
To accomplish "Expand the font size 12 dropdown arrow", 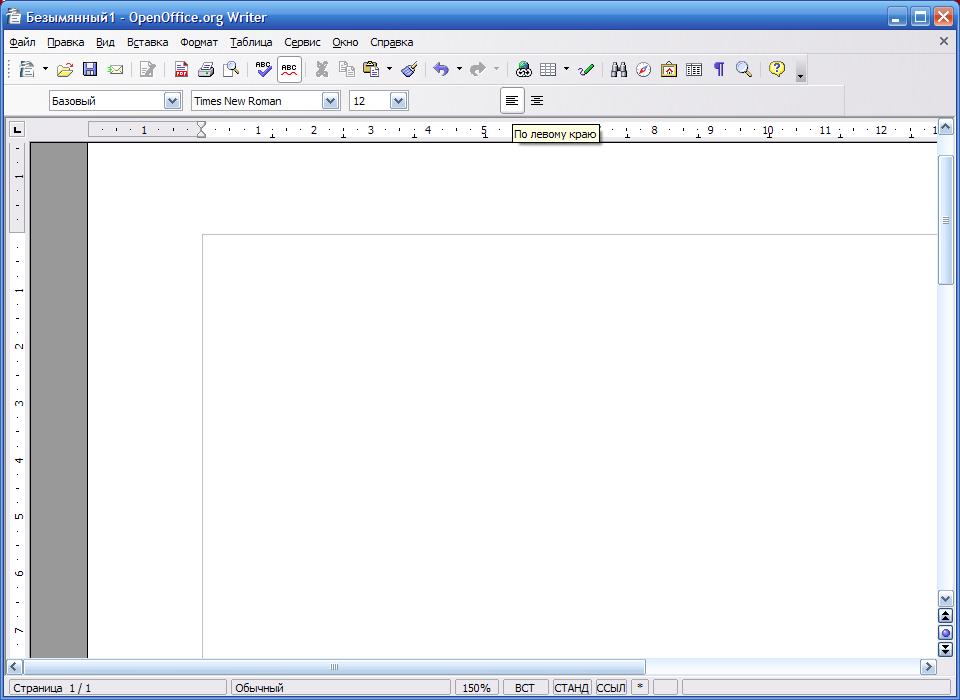I will tap(399, 100).
